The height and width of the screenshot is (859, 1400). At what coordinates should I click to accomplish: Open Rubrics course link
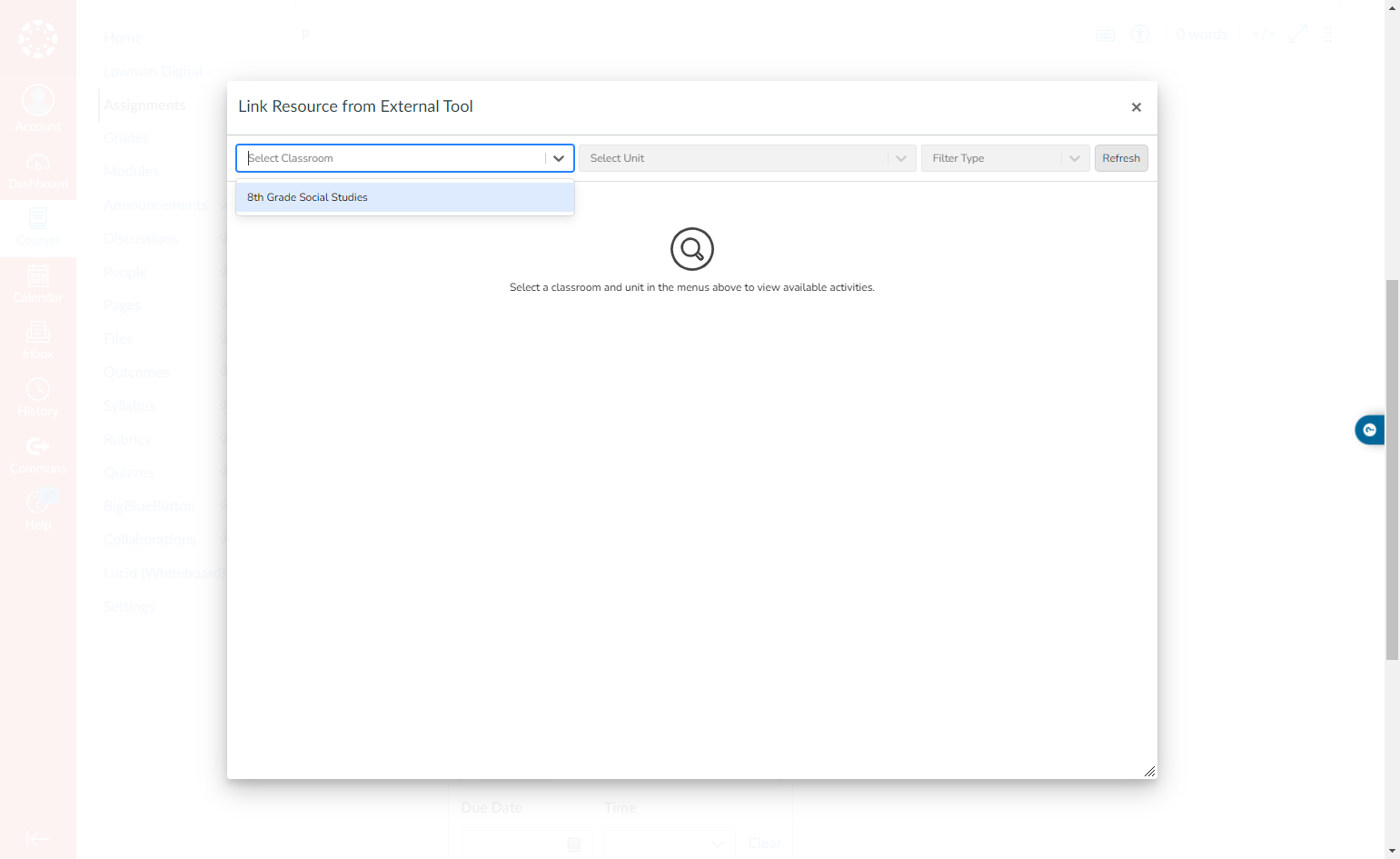tap(127, 440)
